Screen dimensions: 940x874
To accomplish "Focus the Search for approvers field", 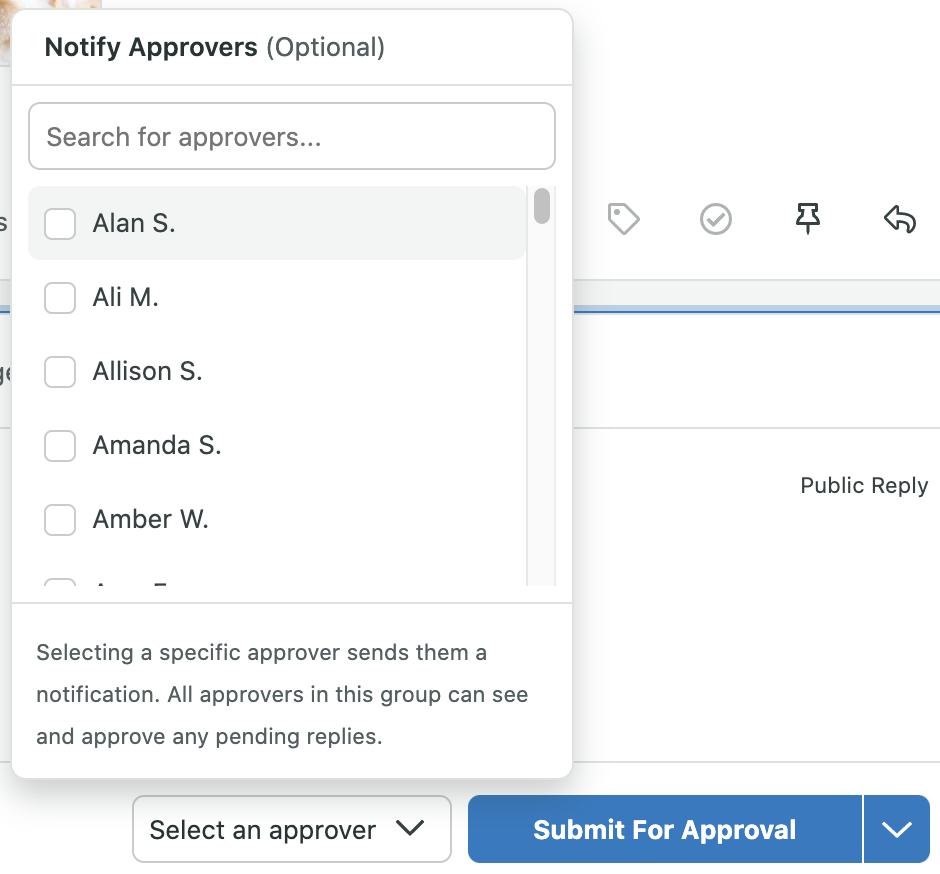I will [x=292, y=136].
